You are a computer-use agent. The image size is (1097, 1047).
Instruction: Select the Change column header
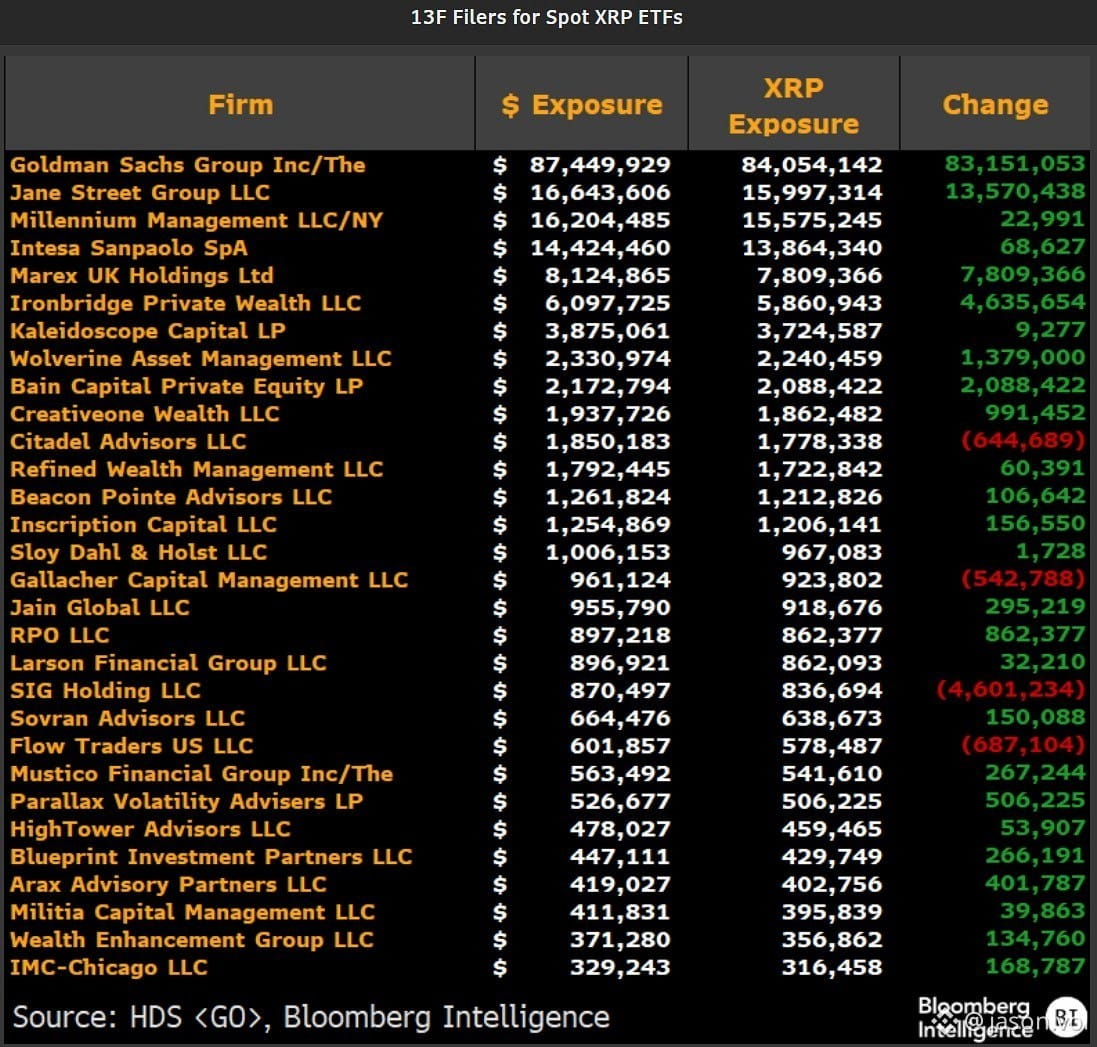(995, 104)
